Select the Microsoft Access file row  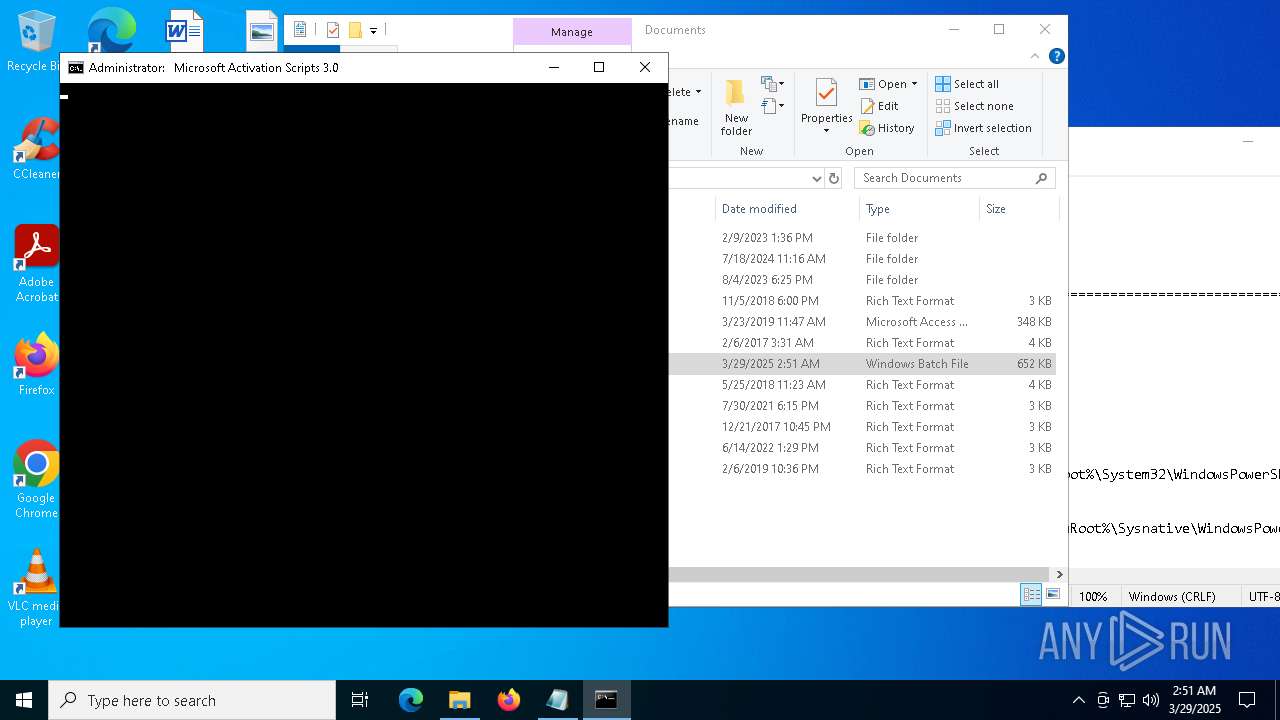click(x=862, y=322)
